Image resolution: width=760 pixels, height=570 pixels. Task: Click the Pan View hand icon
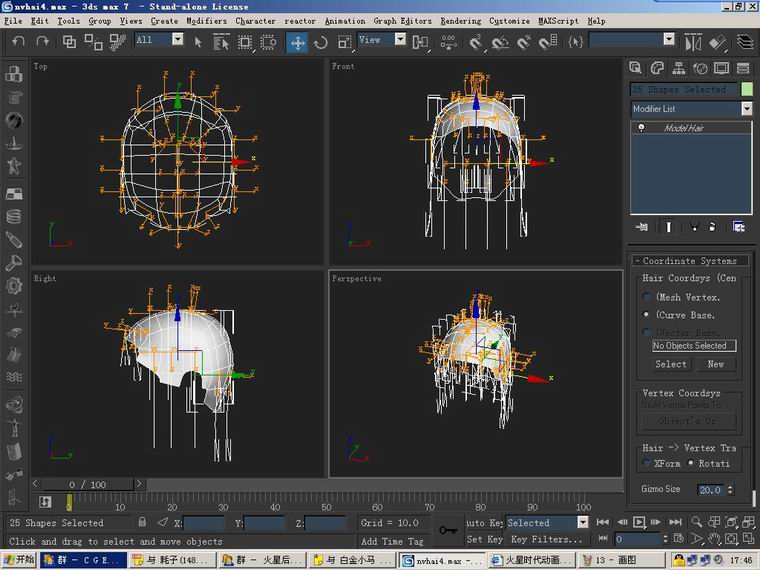click(714, 539)
